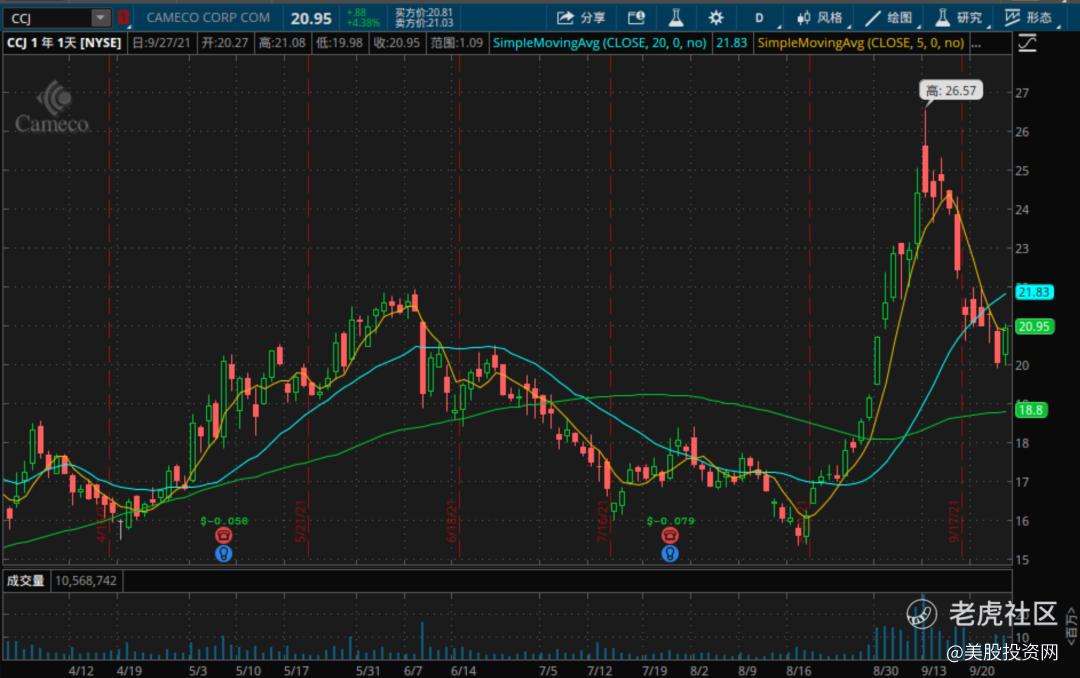
Task: Click the CCJ symbol input field
Action: click(48, 18)
